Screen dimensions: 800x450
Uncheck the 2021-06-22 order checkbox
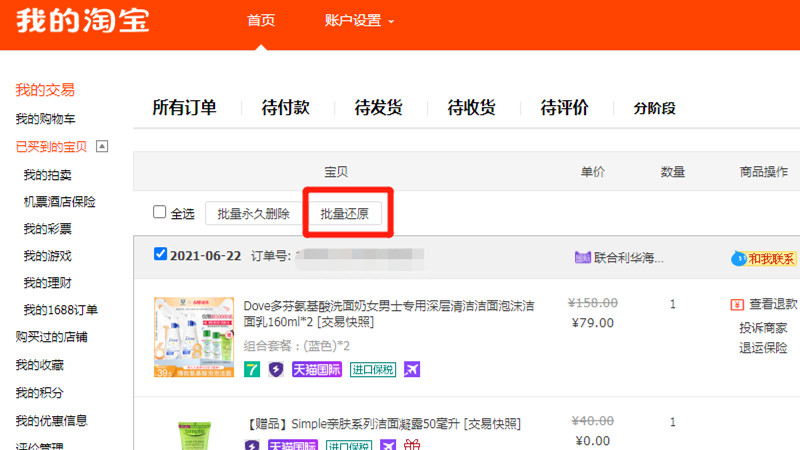tap(160, 254)
